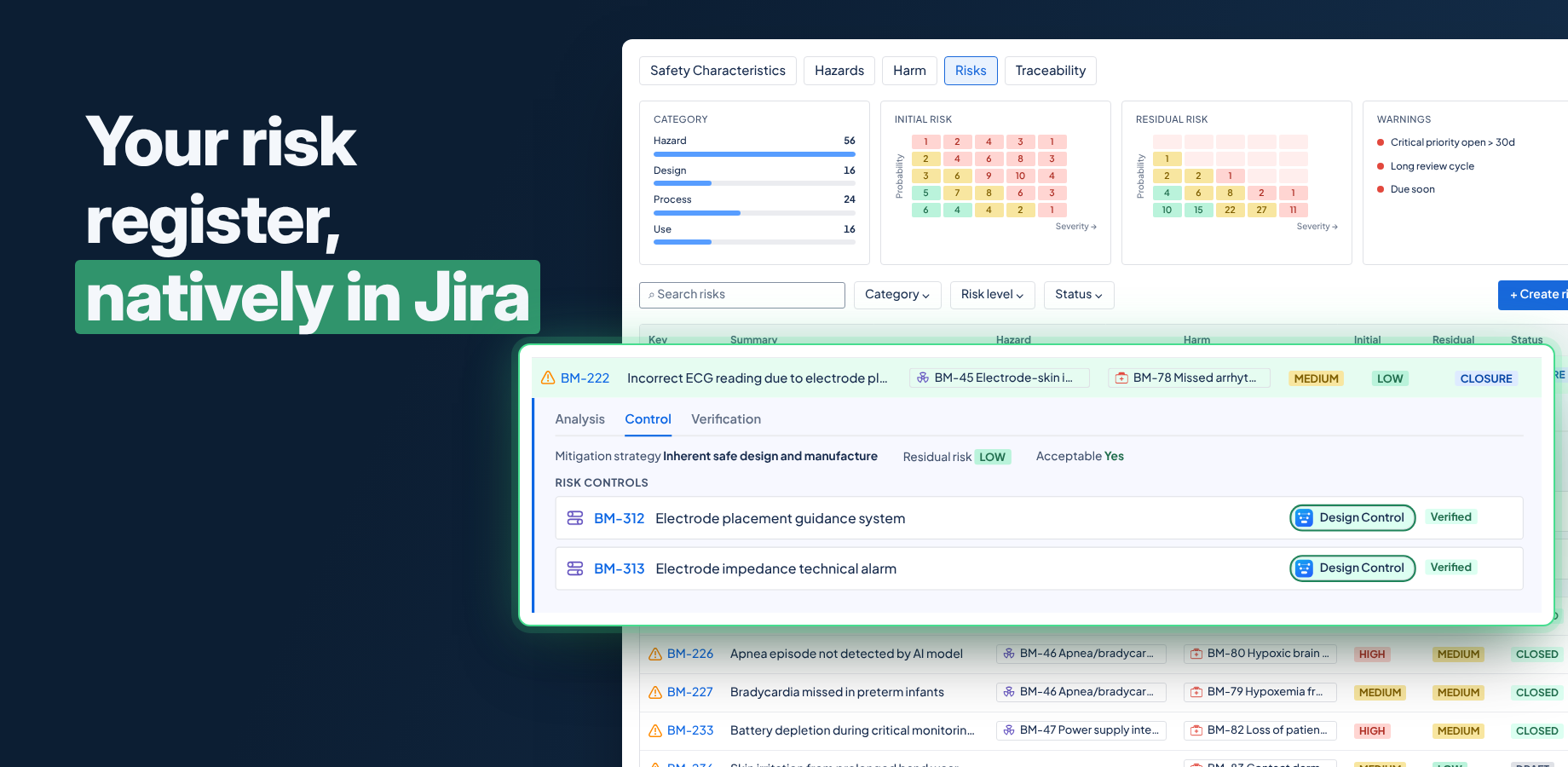Click the Critical priority open > 30d warning

pyautogui.click(x=1446, y=142)
